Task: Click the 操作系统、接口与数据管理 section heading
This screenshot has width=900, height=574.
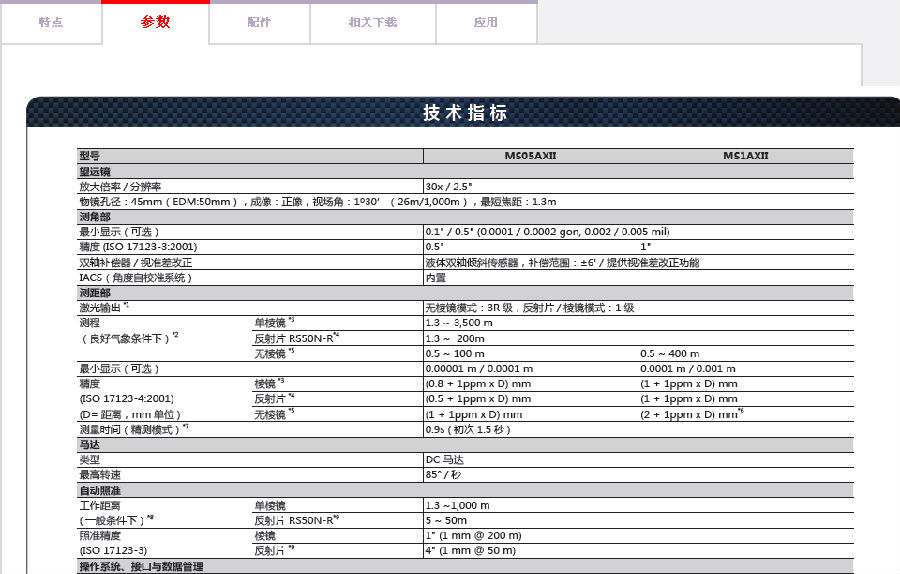Action: coord(141,567)
